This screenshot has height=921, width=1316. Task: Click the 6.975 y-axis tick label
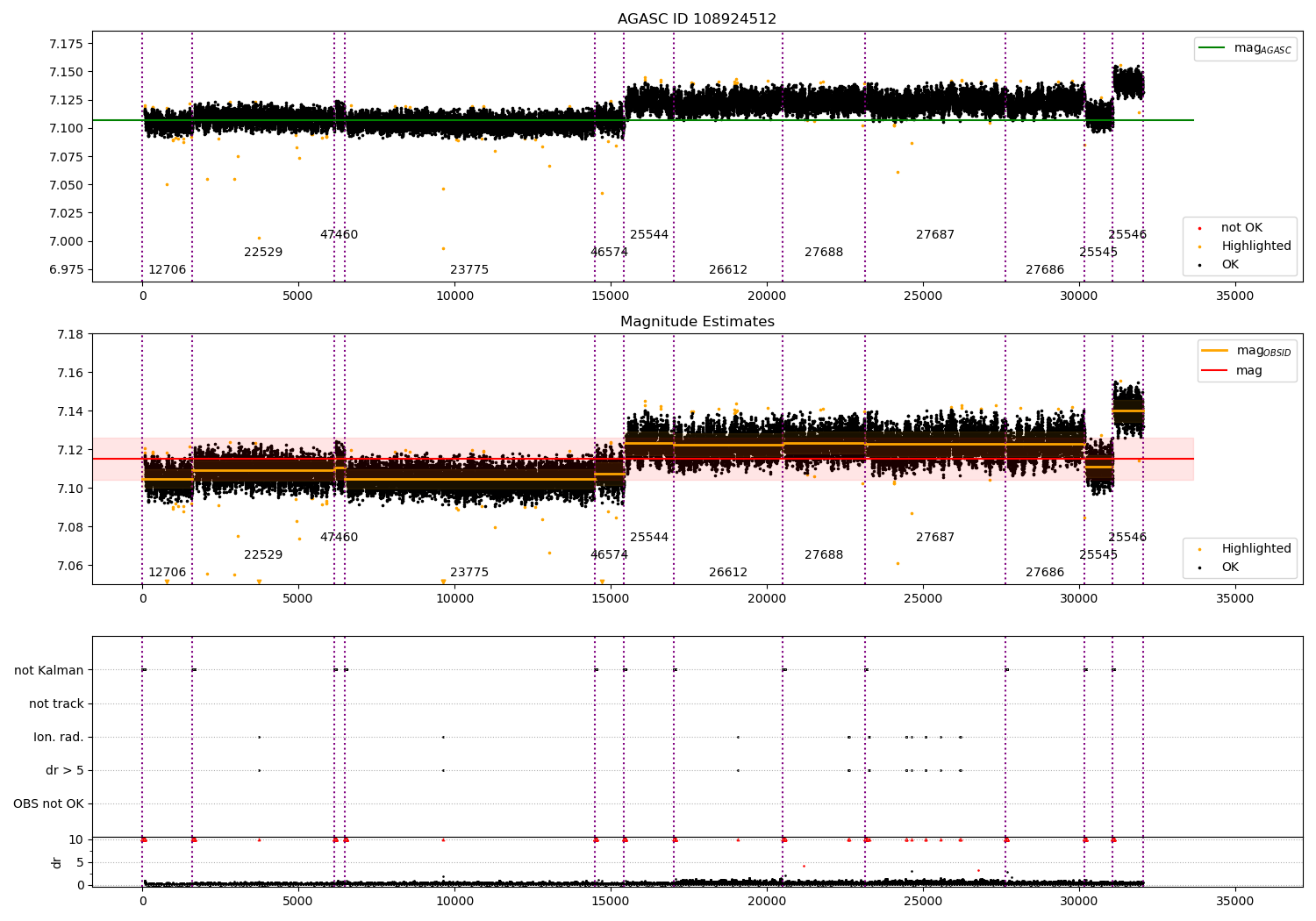pyautogui.click(x=67, y=269)
